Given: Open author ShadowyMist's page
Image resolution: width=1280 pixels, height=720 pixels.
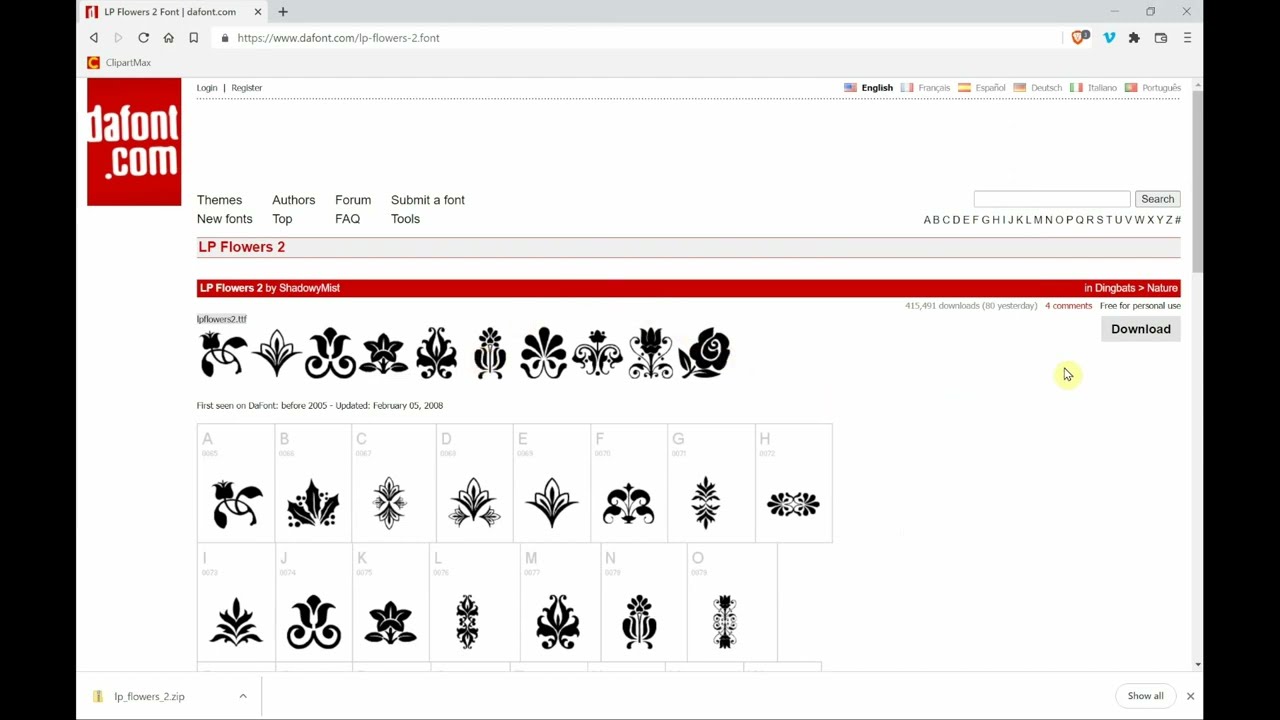Looking at the screenshot, I should click(x=309, y=288).
